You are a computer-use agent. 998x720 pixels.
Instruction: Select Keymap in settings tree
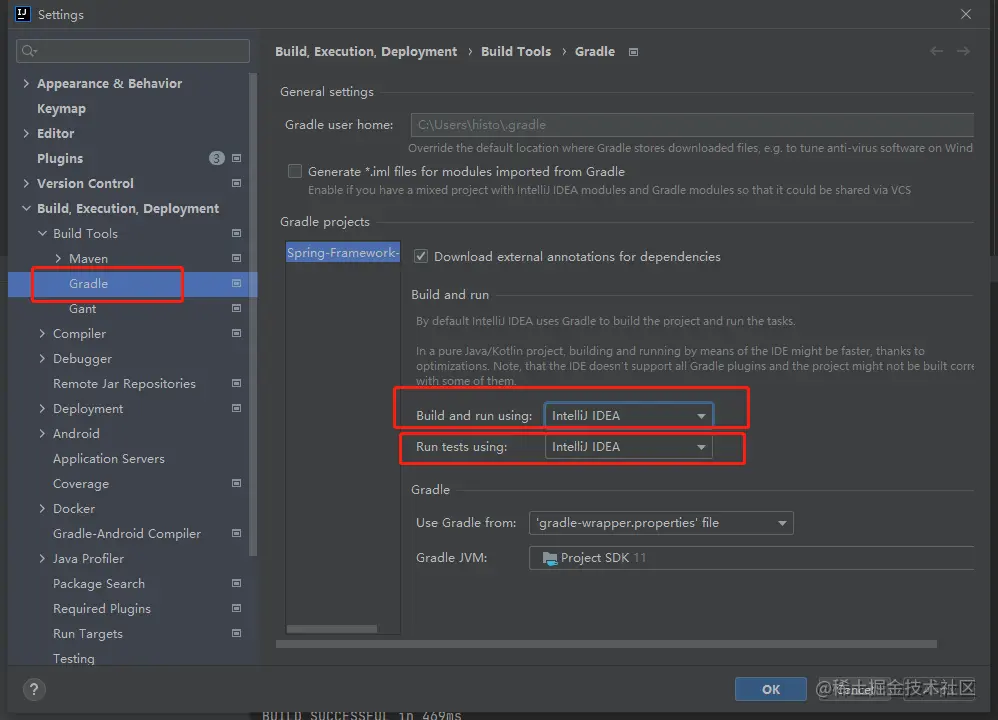click(61, 108)
